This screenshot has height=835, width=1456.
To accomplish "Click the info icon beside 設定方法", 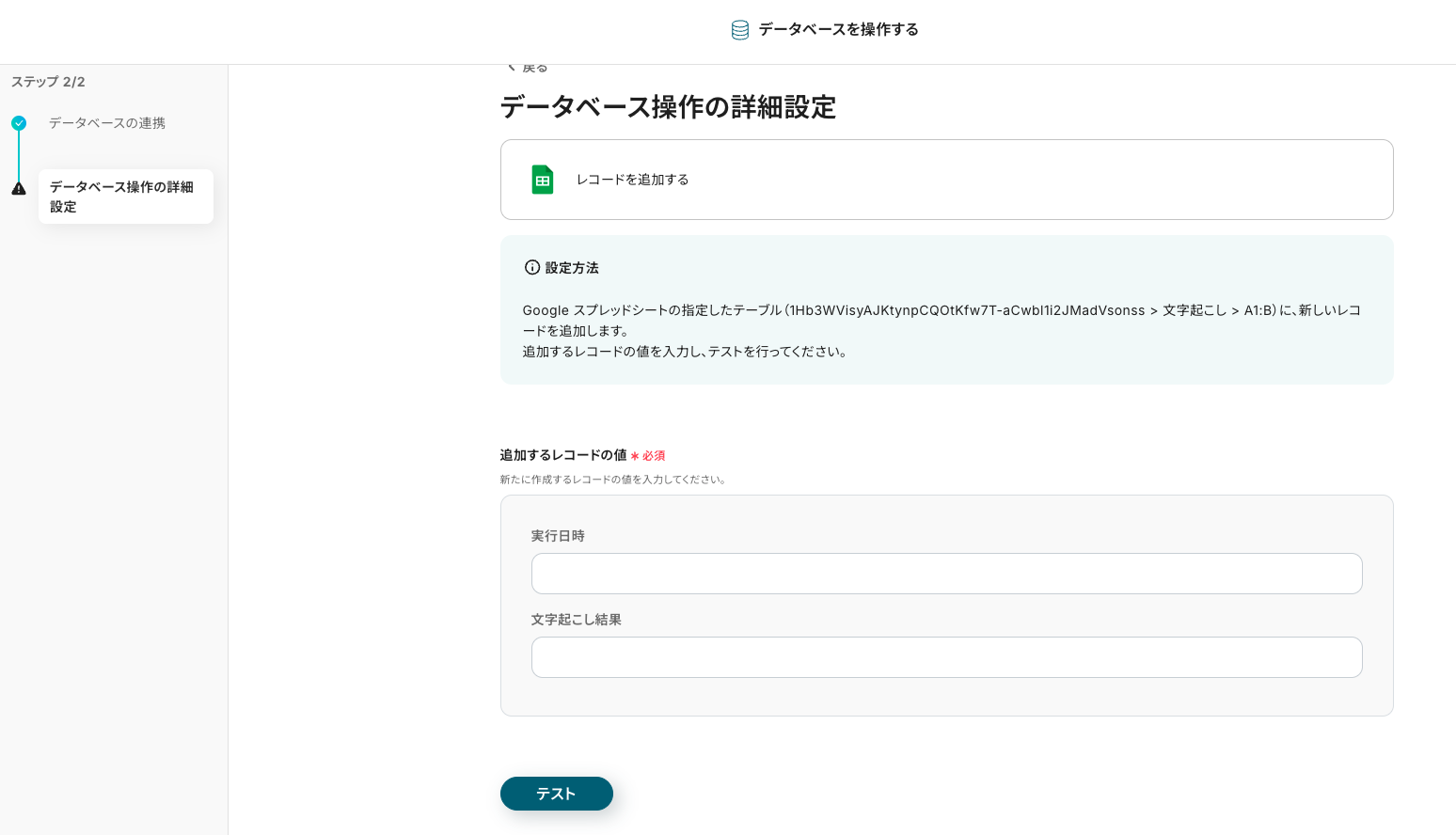I will 532,268.
